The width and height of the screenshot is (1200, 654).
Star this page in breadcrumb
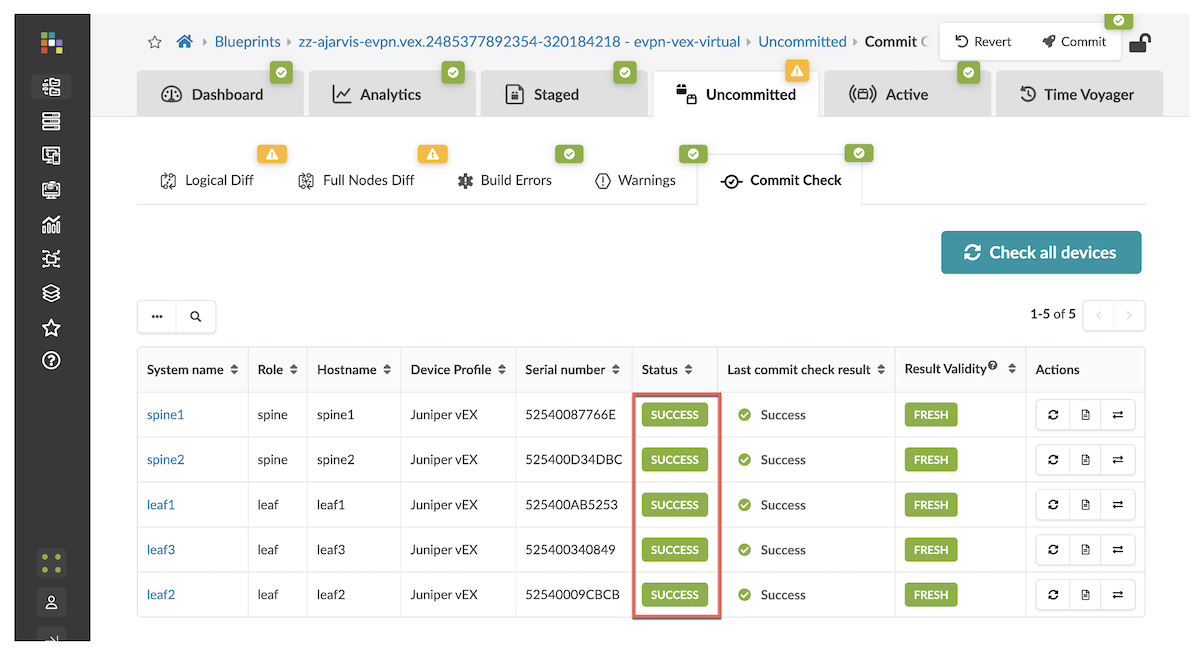tap(155, 42)
